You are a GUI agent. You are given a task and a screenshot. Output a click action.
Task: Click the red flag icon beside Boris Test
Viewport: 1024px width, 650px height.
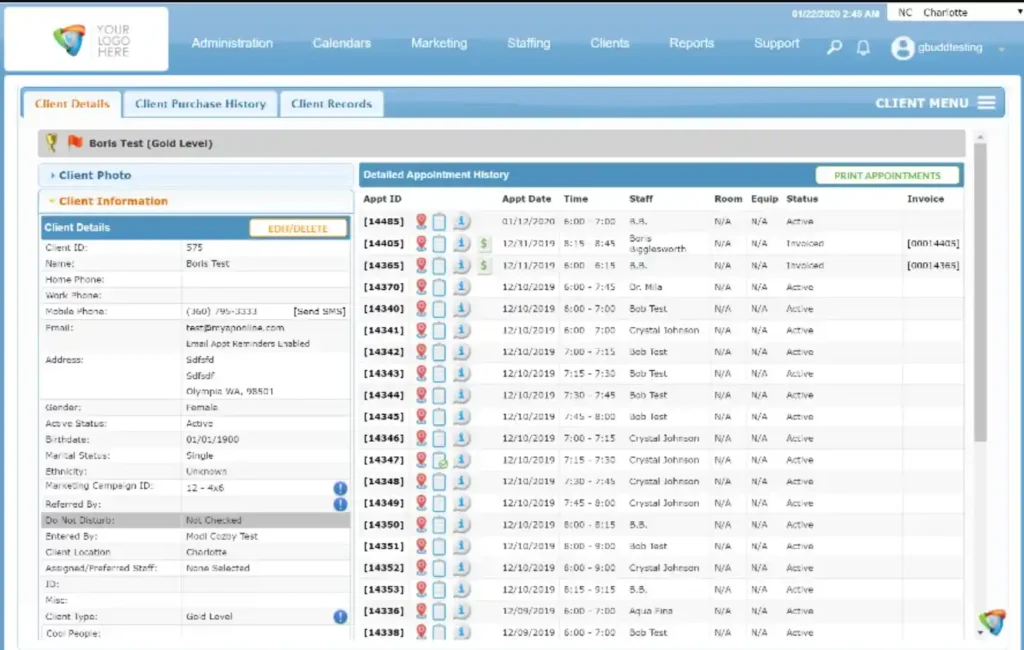tap(76, 142)
